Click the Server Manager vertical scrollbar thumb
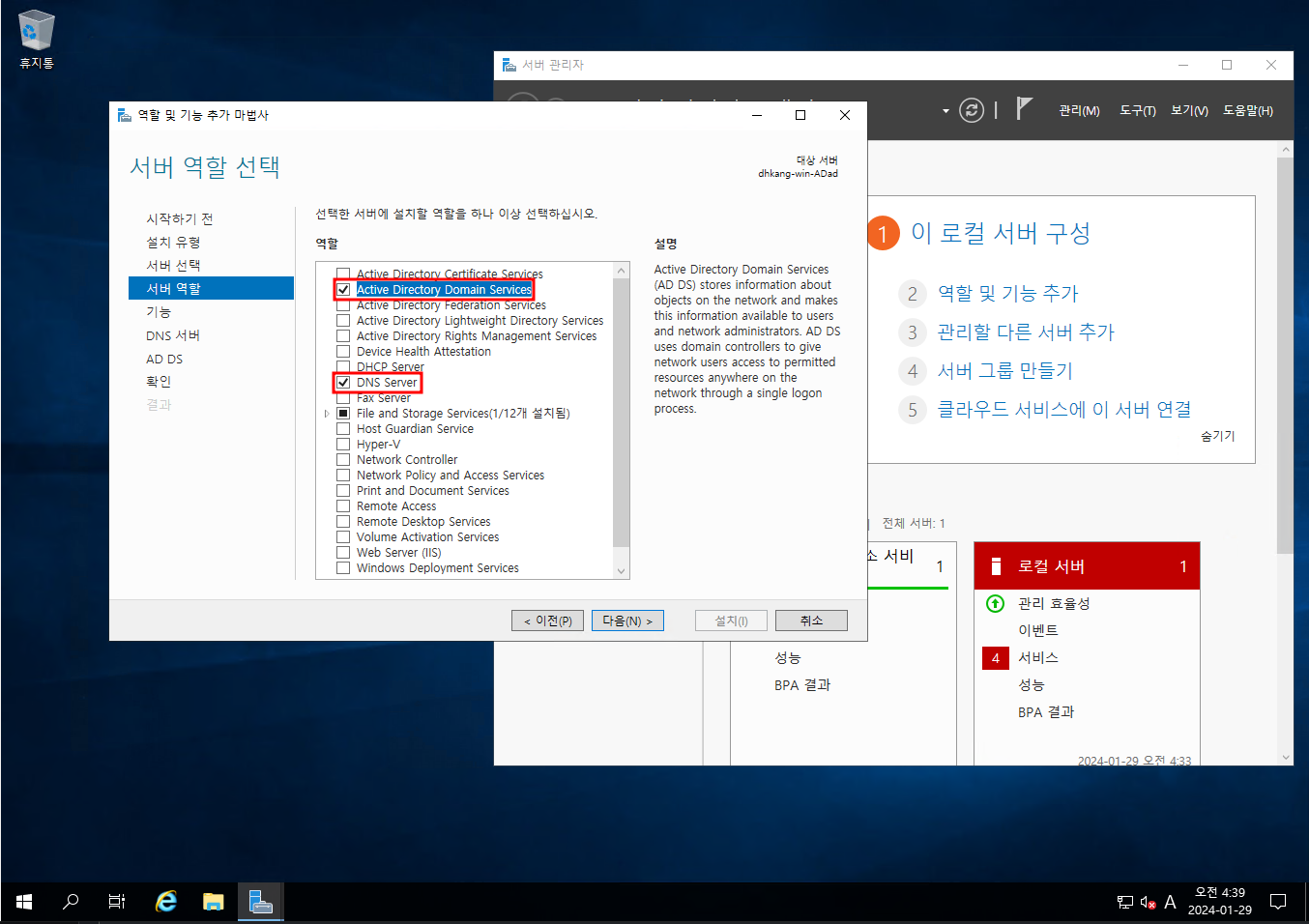1309x924 pixels. coord(1285,356)
